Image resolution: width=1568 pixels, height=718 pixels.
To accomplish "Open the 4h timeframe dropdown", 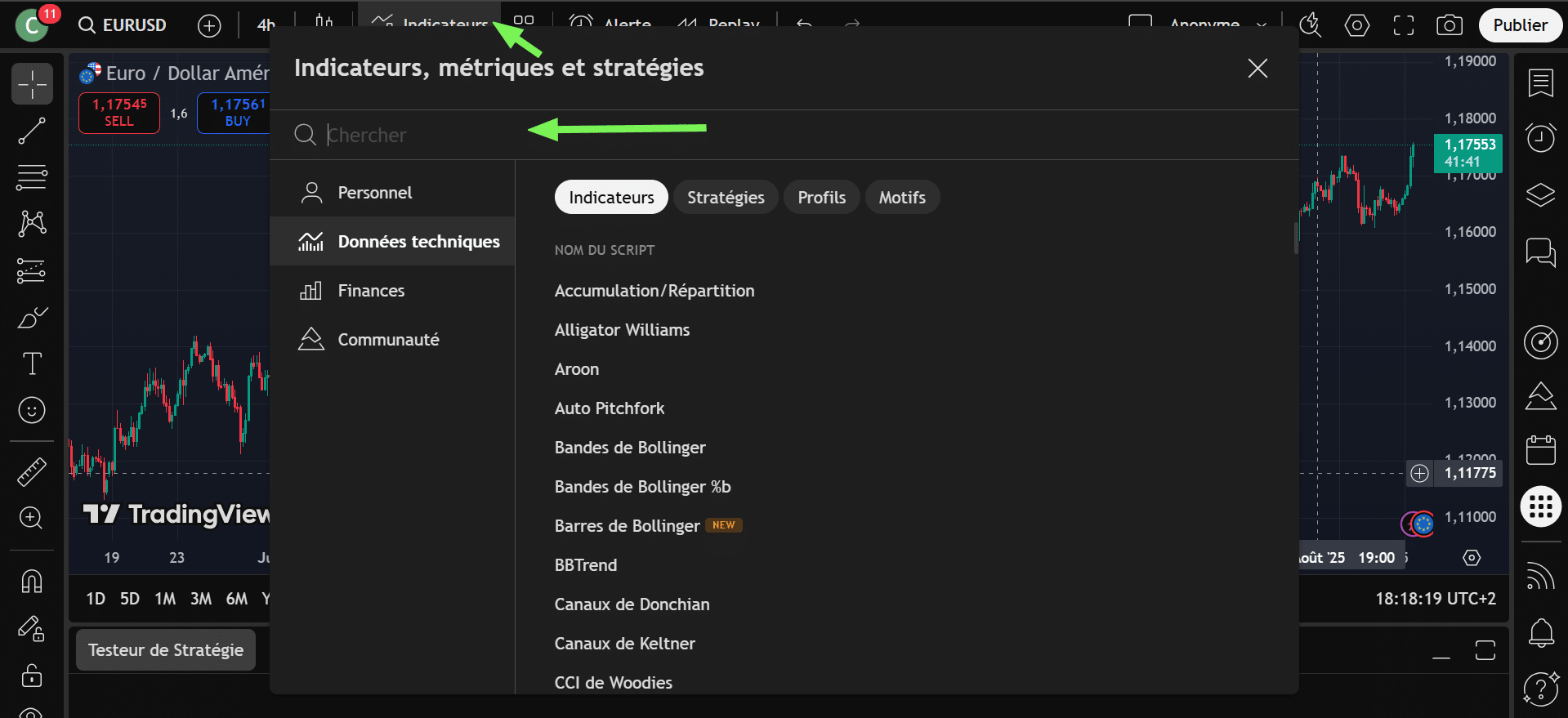I will pyautogui.click(x=266, y=25).
